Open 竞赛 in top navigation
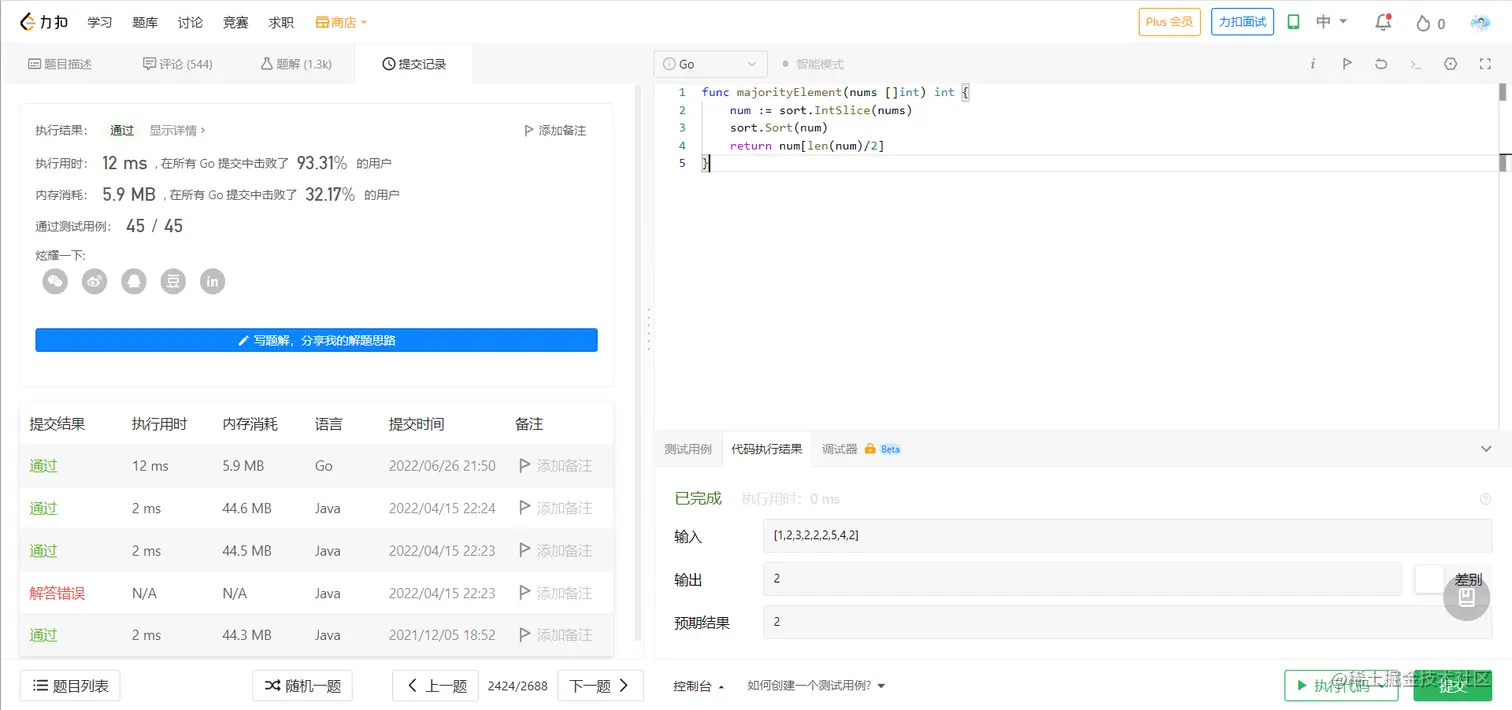 [x=236, y=22]
